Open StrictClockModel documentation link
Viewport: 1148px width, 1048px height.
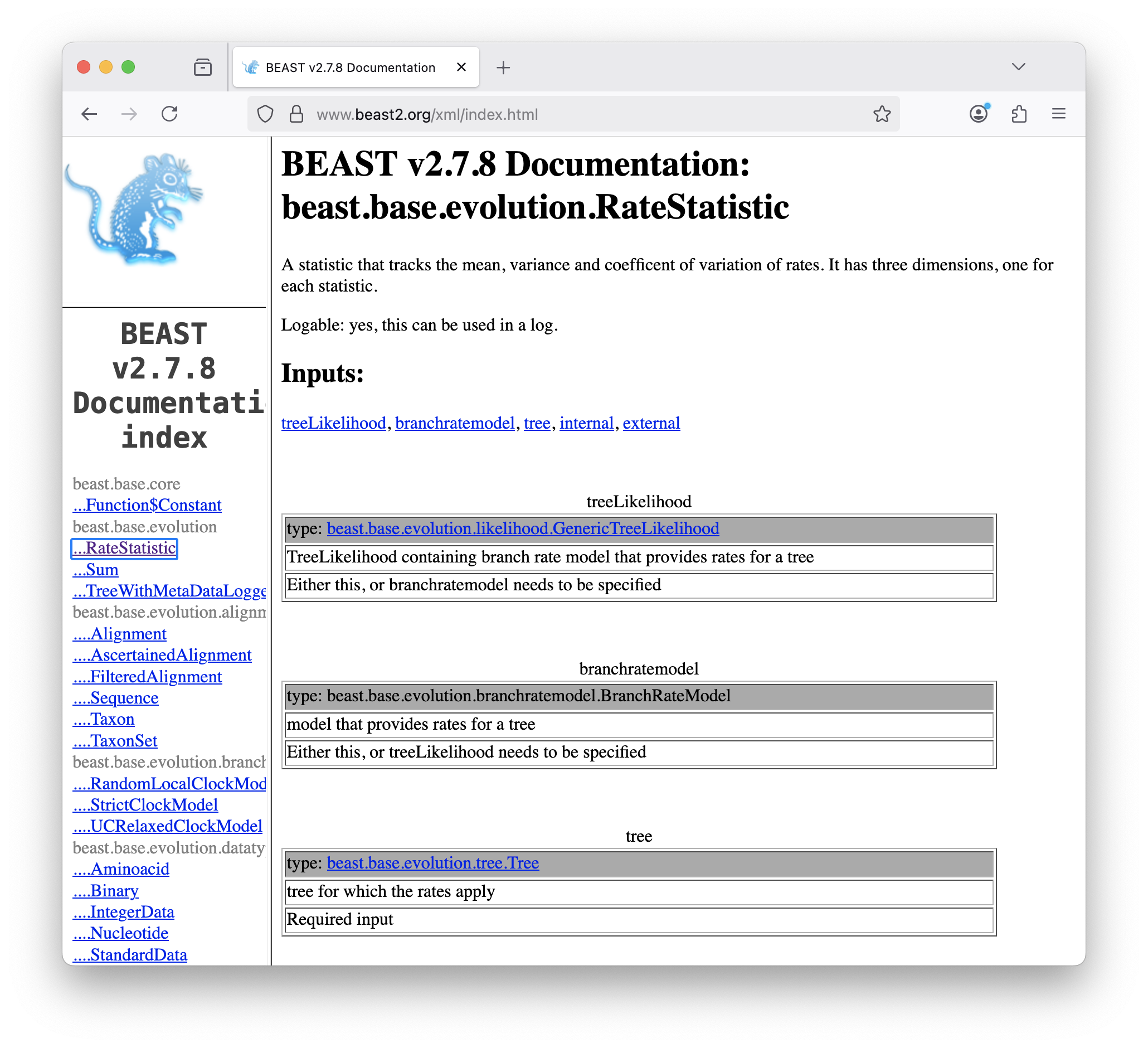[x=145, y=805]
